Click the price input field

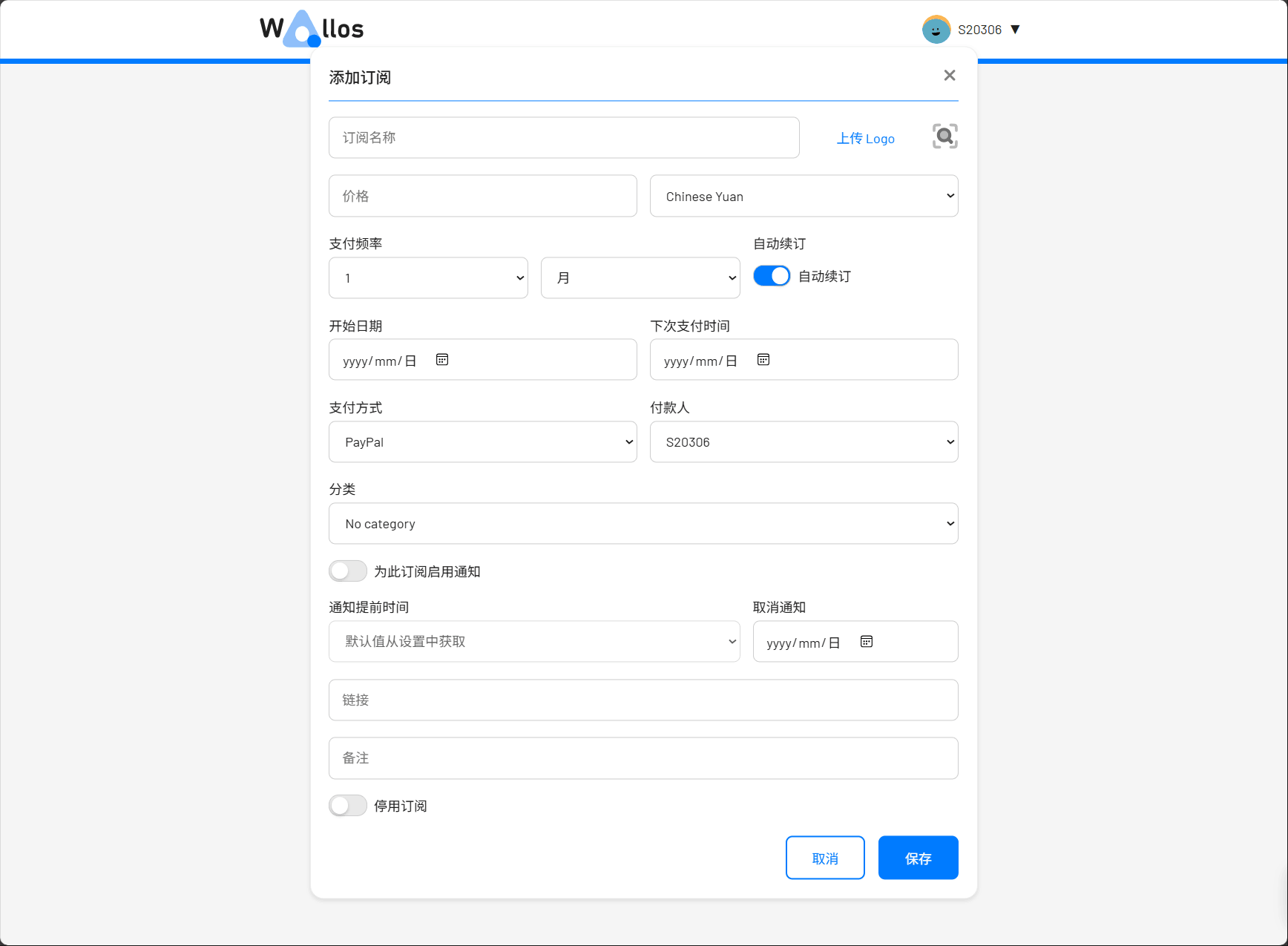[x=482, y=197]
